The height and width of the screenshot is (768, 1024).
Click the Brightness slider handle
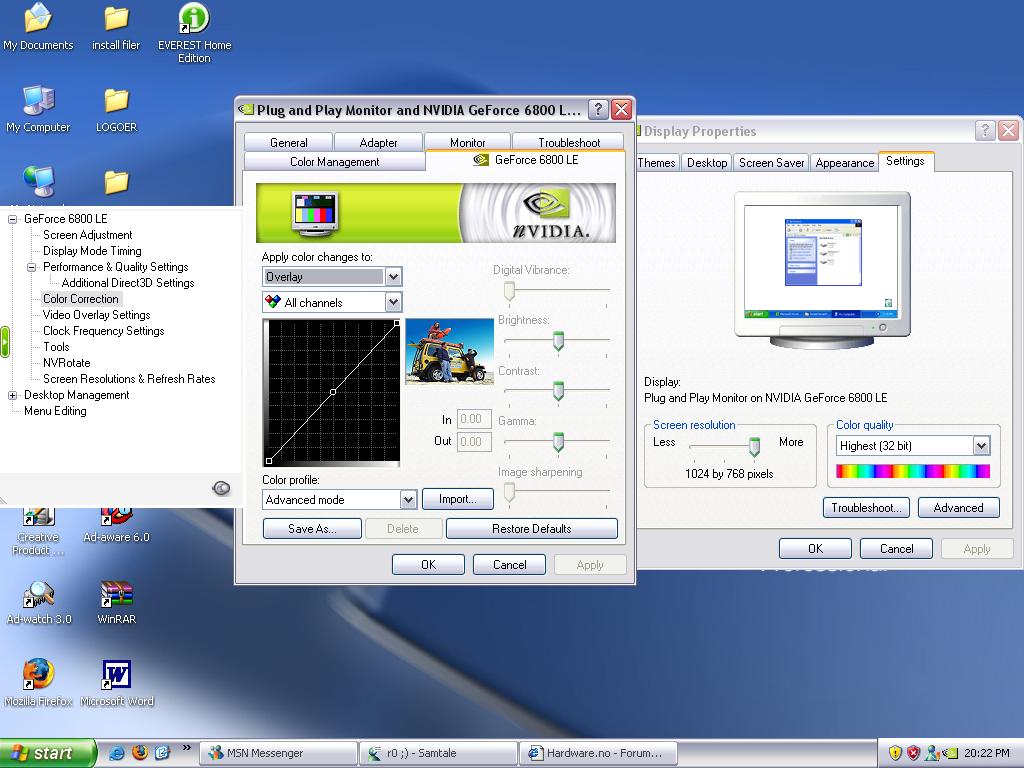[x=558, y=340]
